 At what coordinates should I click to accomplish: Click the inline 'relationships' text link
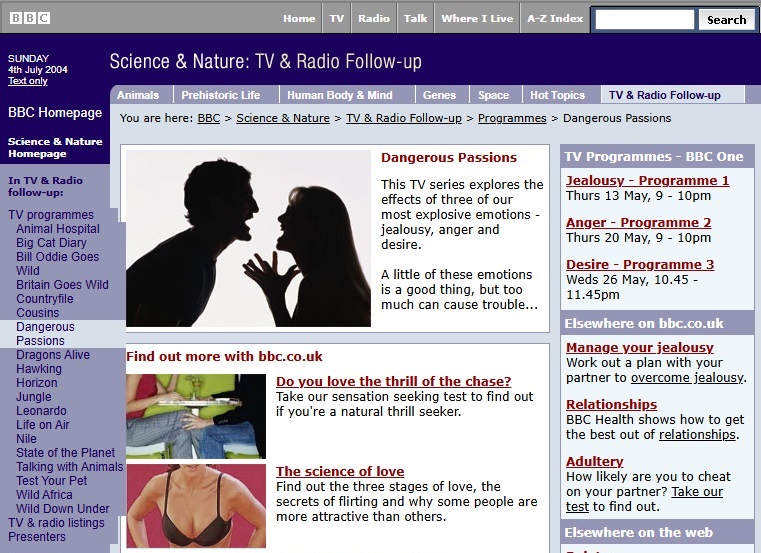point(697,435)
